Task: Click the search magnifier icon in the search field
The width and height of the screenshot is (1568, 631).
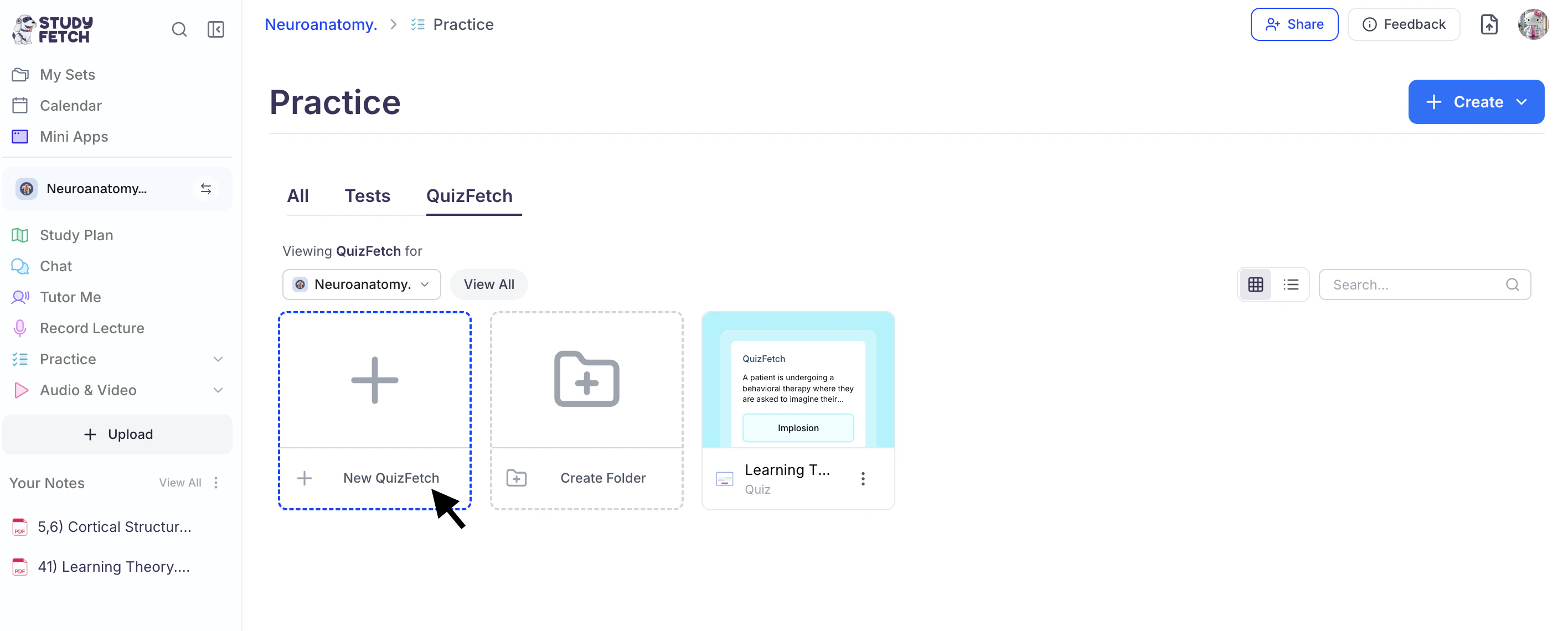Action: (1512, 284)
